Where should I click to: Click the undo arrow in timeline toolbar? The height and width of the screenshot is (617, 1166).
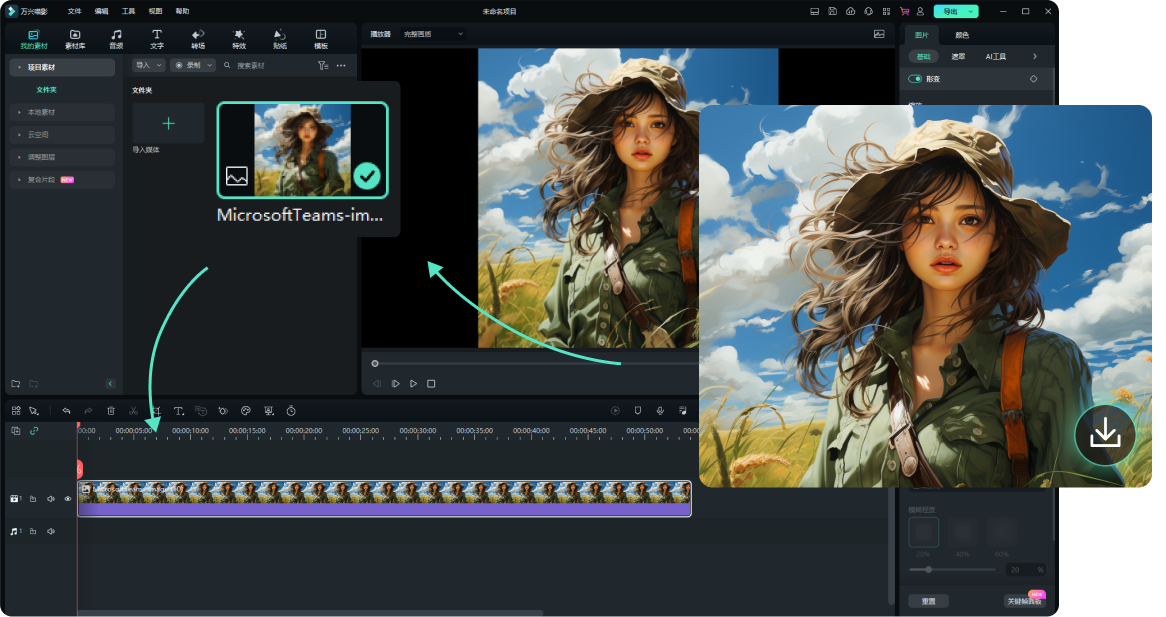[x=66, y=410]
